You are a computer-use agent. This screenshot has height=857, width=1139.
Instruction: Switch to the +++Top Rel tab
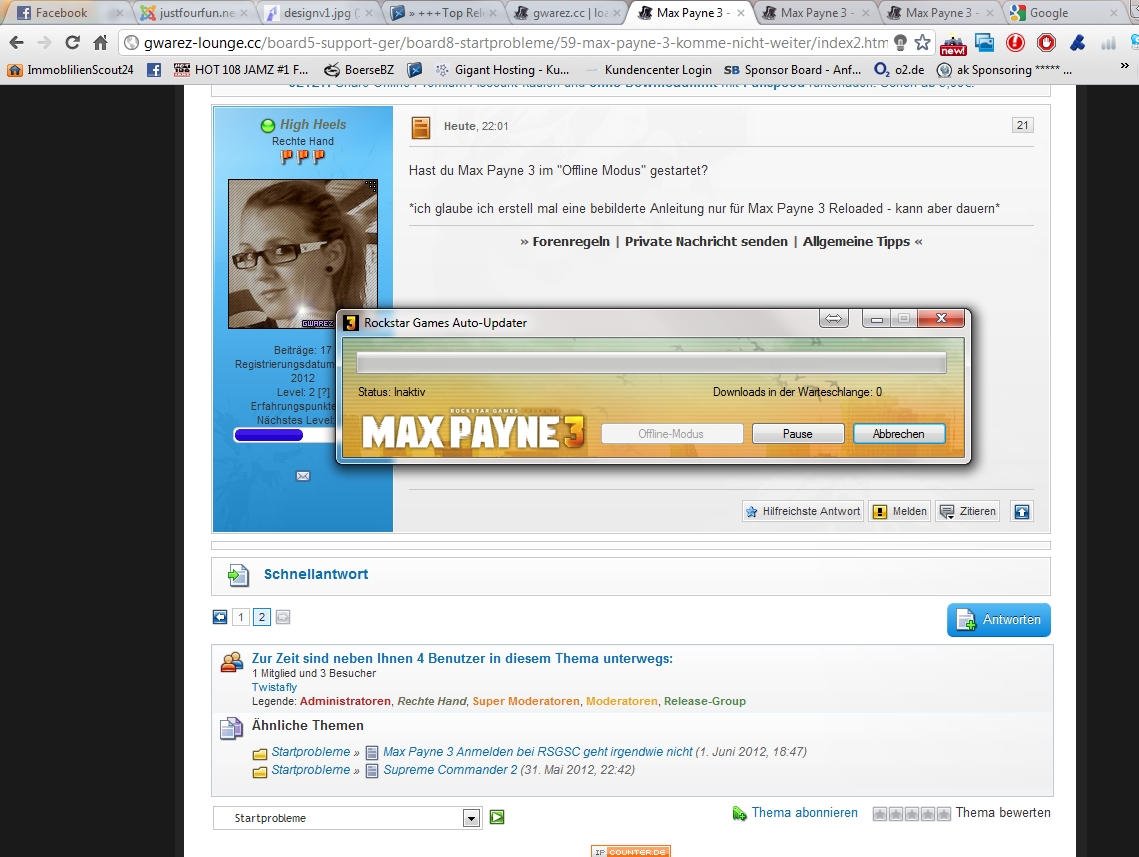pos(445,12)
